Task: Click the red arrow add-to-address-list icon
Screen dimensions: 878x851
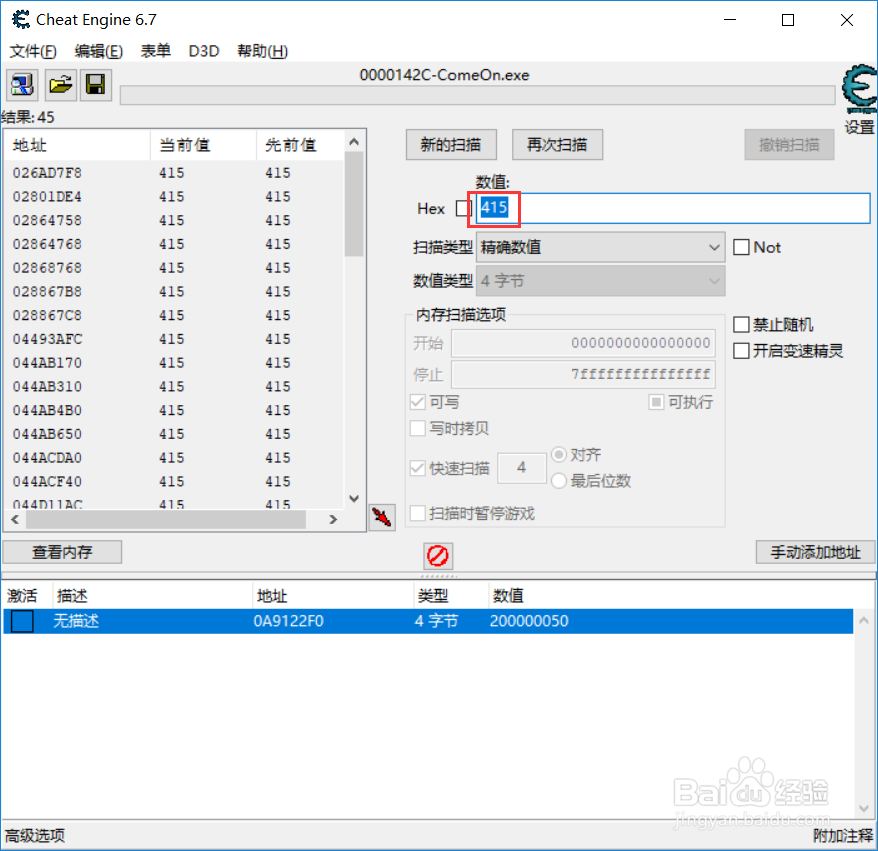Action: (382, 517)
